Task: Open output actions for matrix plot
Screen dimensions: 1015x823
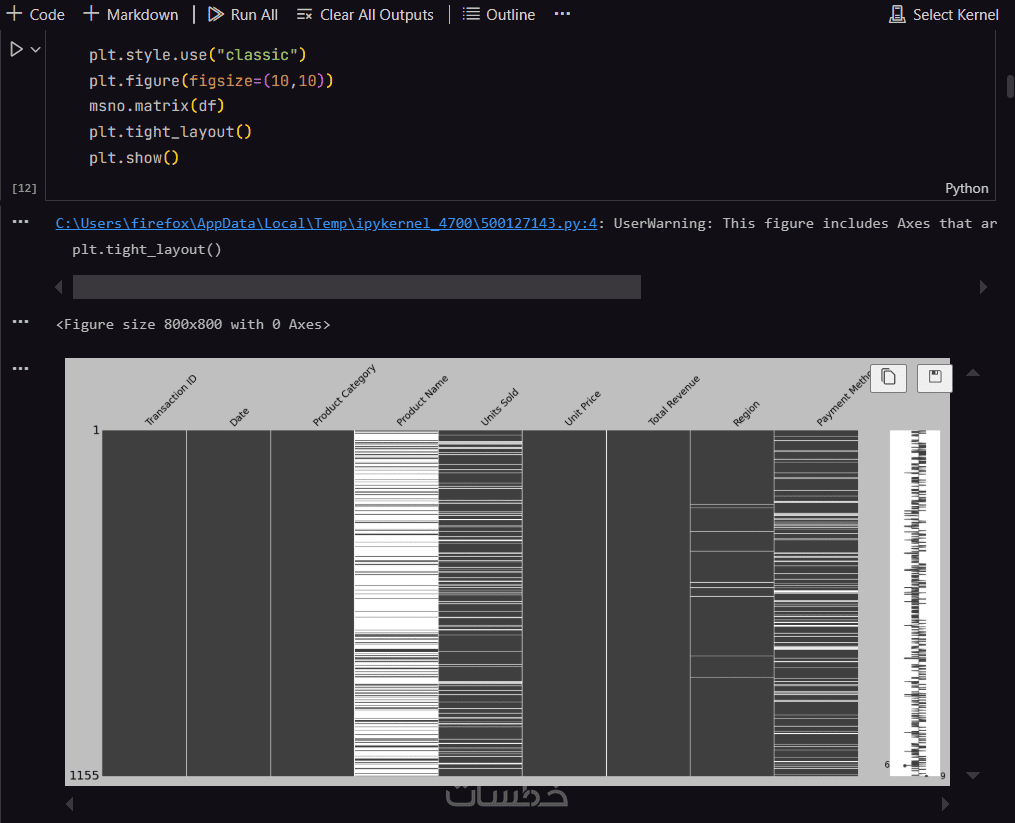Action: tap(21, 368)
